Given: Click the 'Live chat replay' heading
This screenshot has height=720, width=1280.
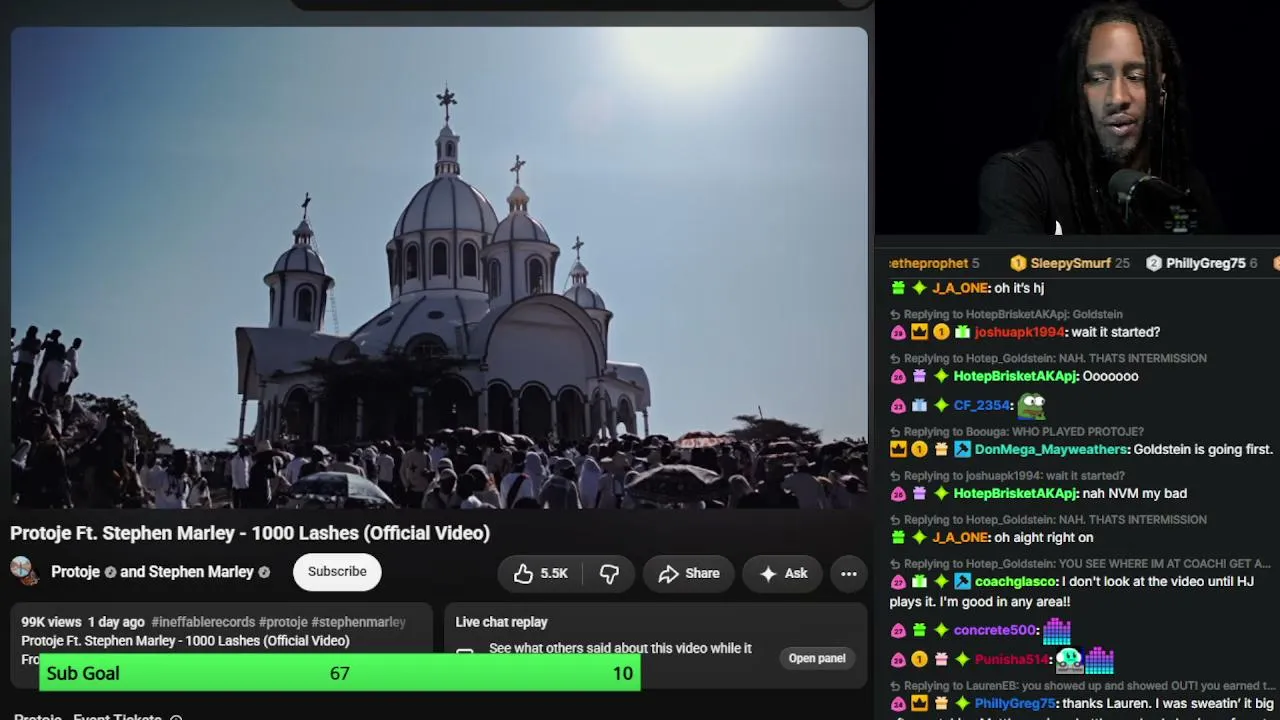Looking at the screenshot, I should 501,622.
